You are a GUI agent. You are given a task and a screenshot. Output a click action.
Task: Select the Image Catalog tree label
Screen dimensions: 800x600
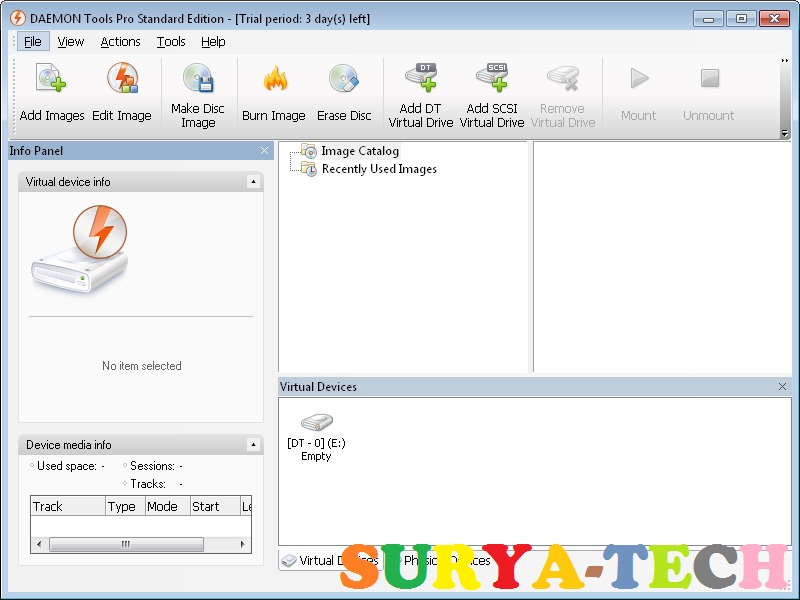360,151
